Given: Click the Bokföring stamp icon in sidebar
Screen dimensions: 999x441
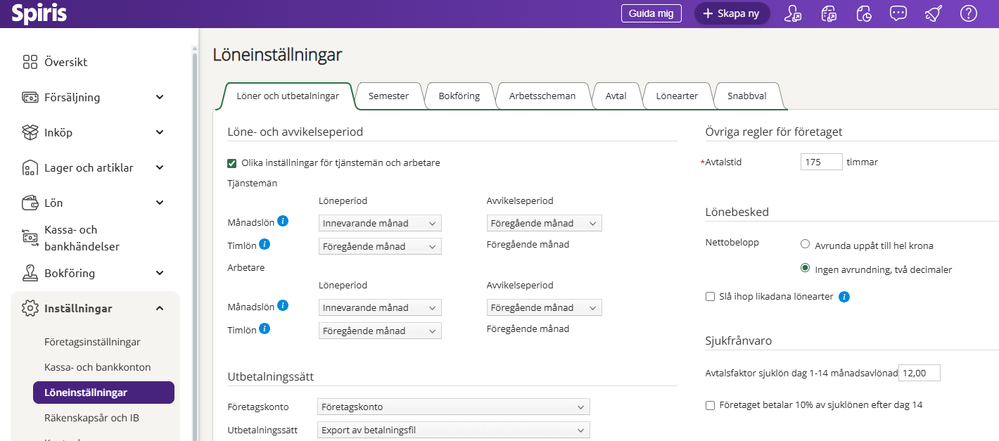Looking at the screenshot, I should coord(30,273).
